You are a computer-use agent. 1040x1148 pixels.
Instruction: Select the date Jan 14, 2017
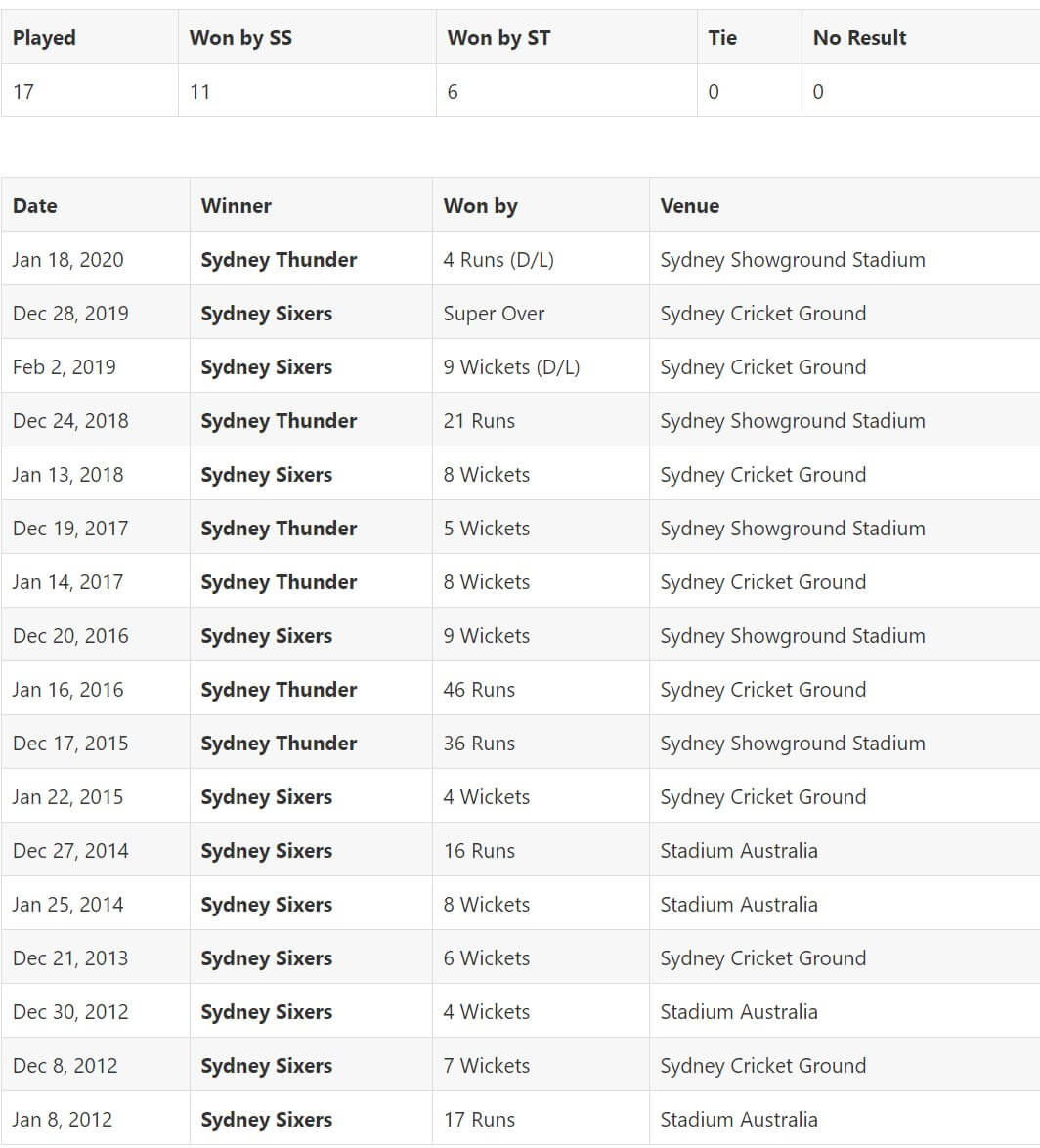68,582
